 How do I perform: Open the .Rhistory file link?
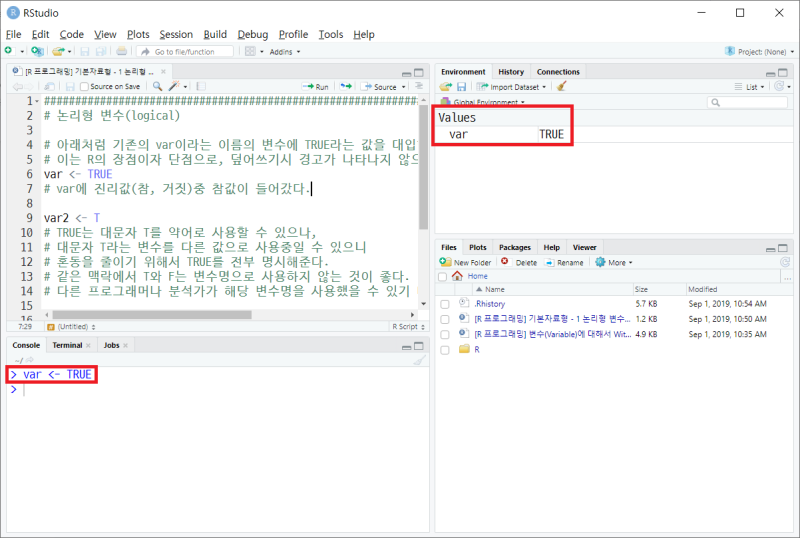489,304
